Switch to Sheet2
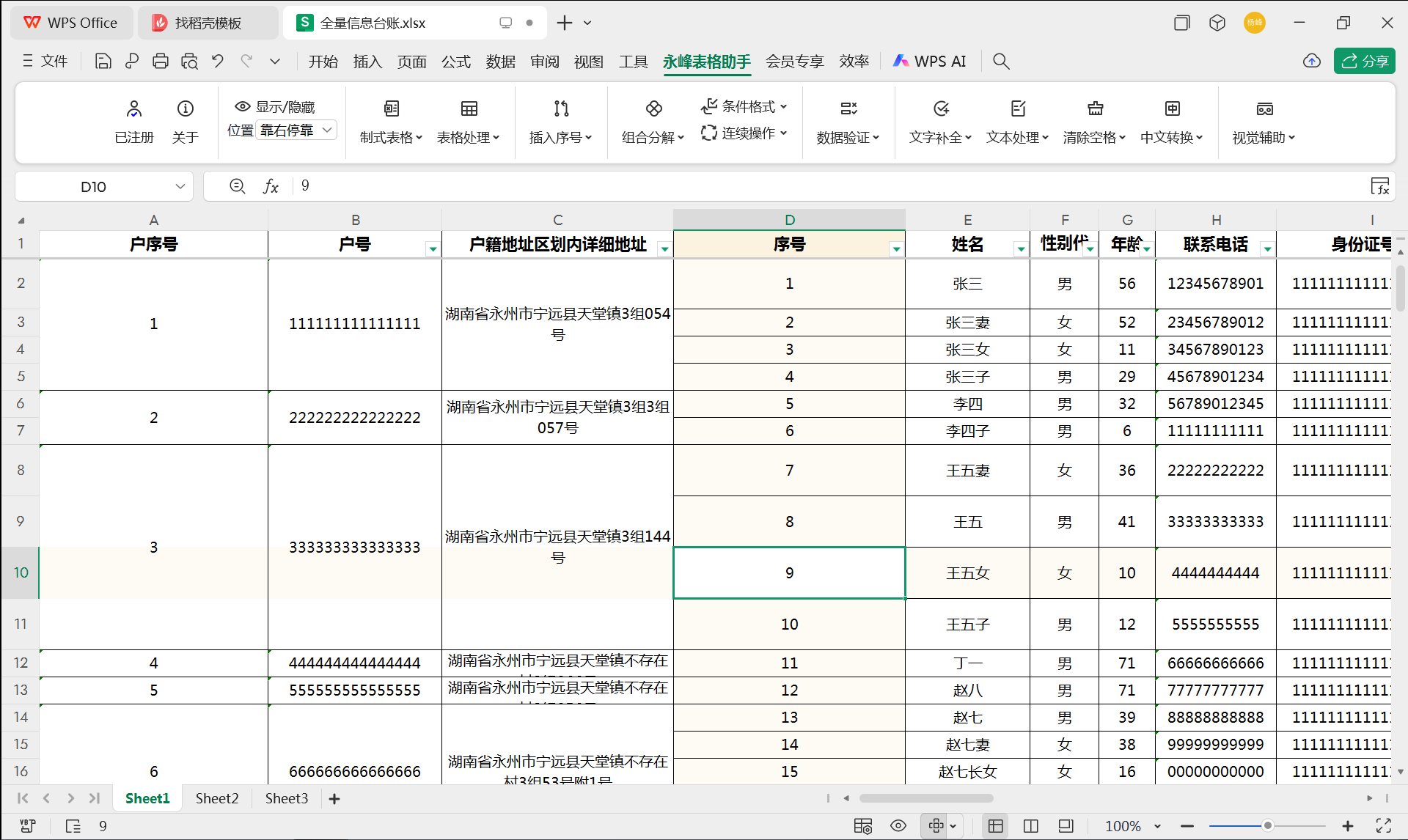The width and height of the screenshot is (1408, 840). pos(216,798)
